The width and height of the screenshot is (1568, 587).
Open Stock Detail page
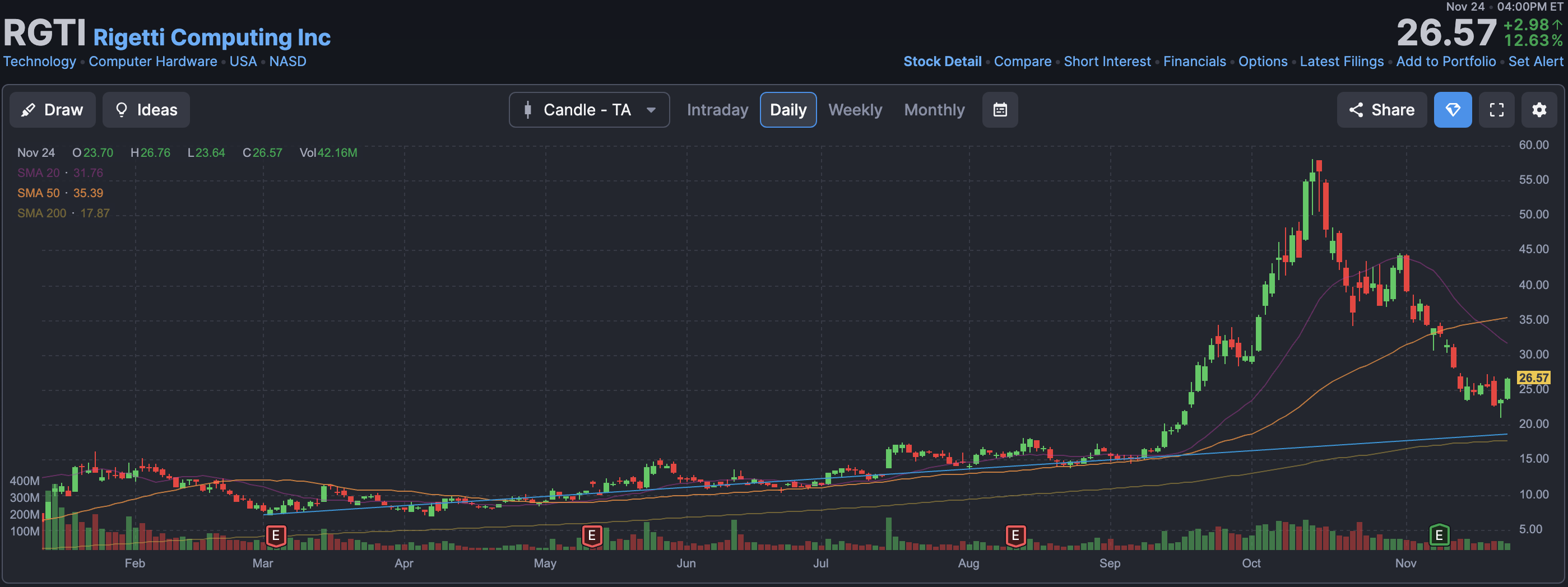[942, 62]
